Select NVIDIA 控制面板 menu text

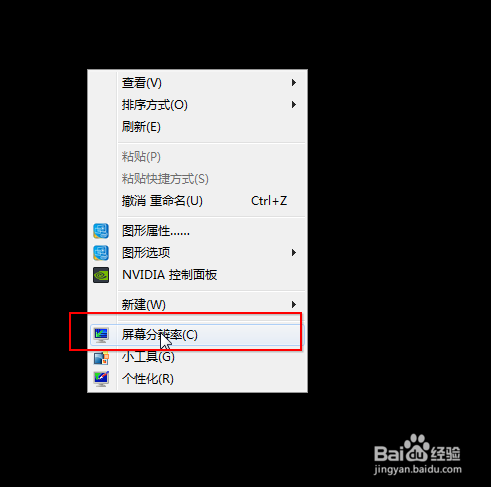[169, 275]
